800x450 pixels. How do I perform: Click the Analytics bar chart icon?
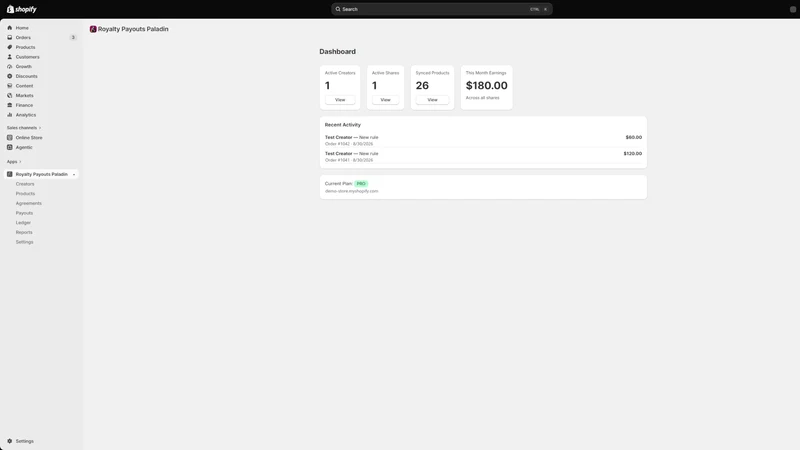[10, 115]
